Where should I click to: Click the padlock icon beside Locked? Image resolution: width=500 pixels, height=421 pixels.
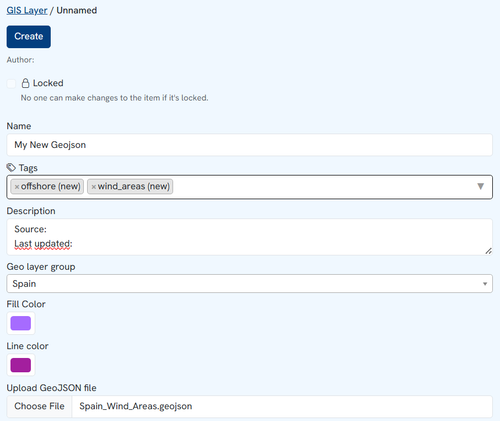[x=25, y=83]
